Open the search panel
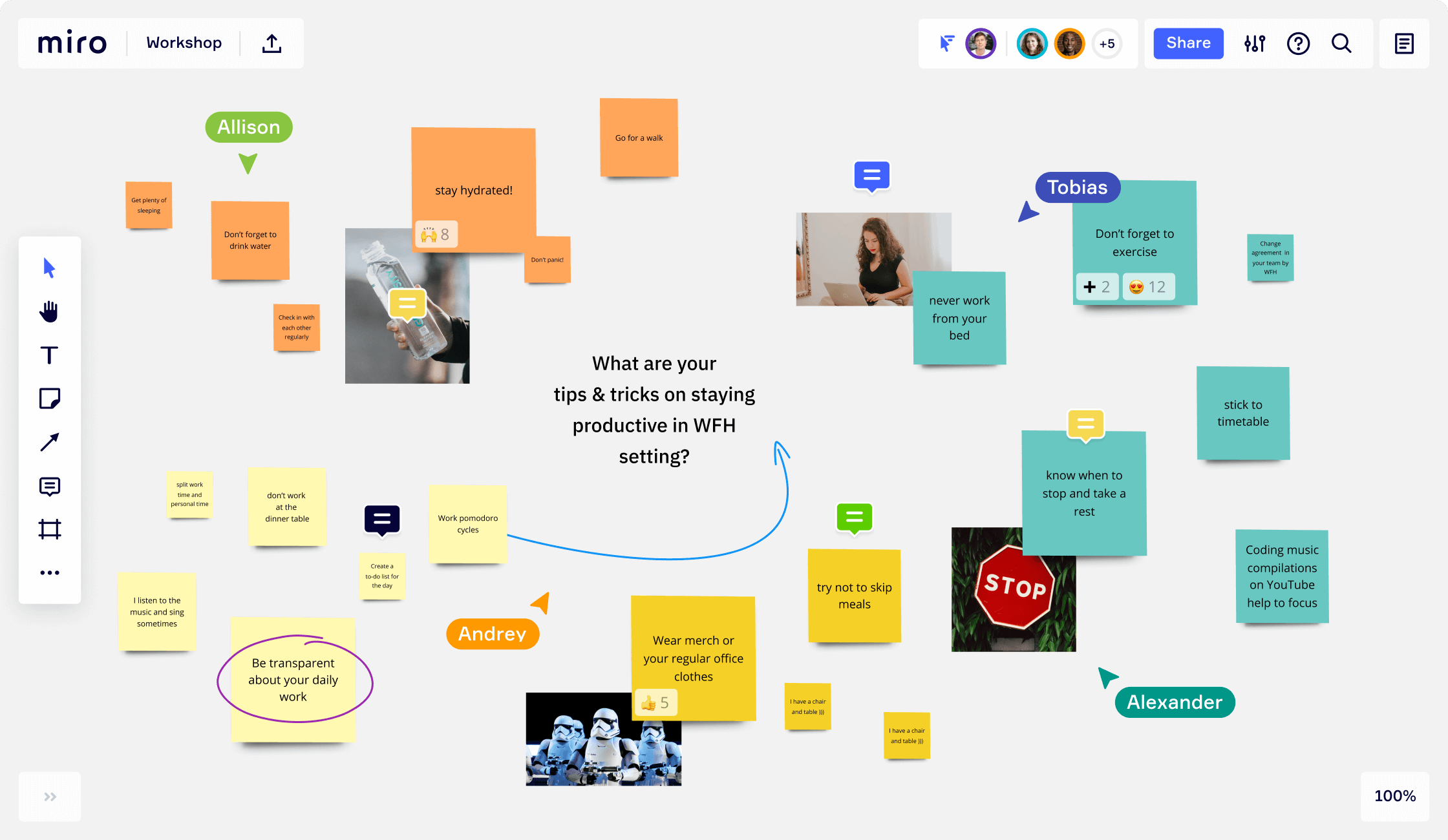Screen dimensions: 1448x840 [1341, 43]
